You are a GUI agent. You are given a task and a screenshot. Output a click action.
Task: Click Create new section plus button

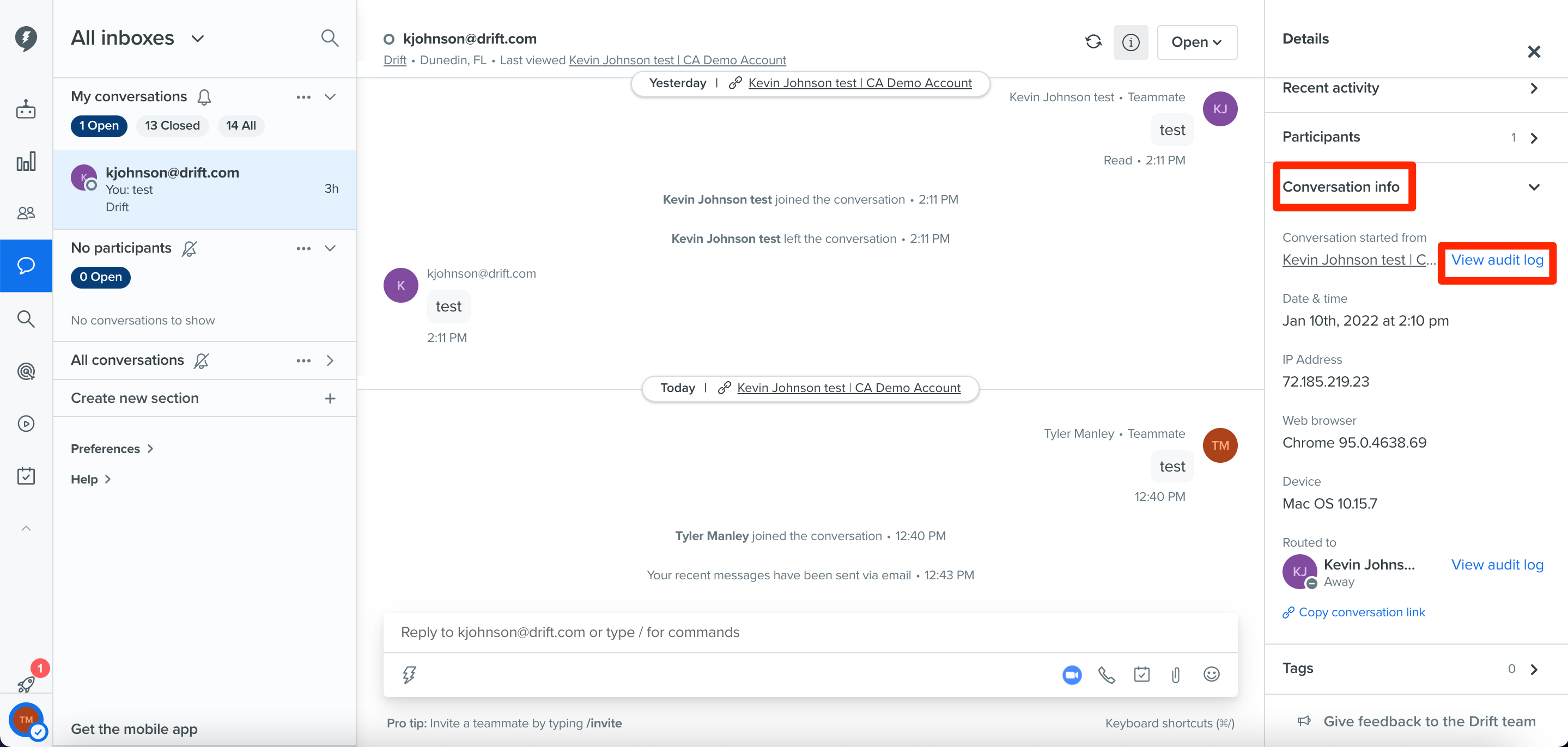coord(330,399)
